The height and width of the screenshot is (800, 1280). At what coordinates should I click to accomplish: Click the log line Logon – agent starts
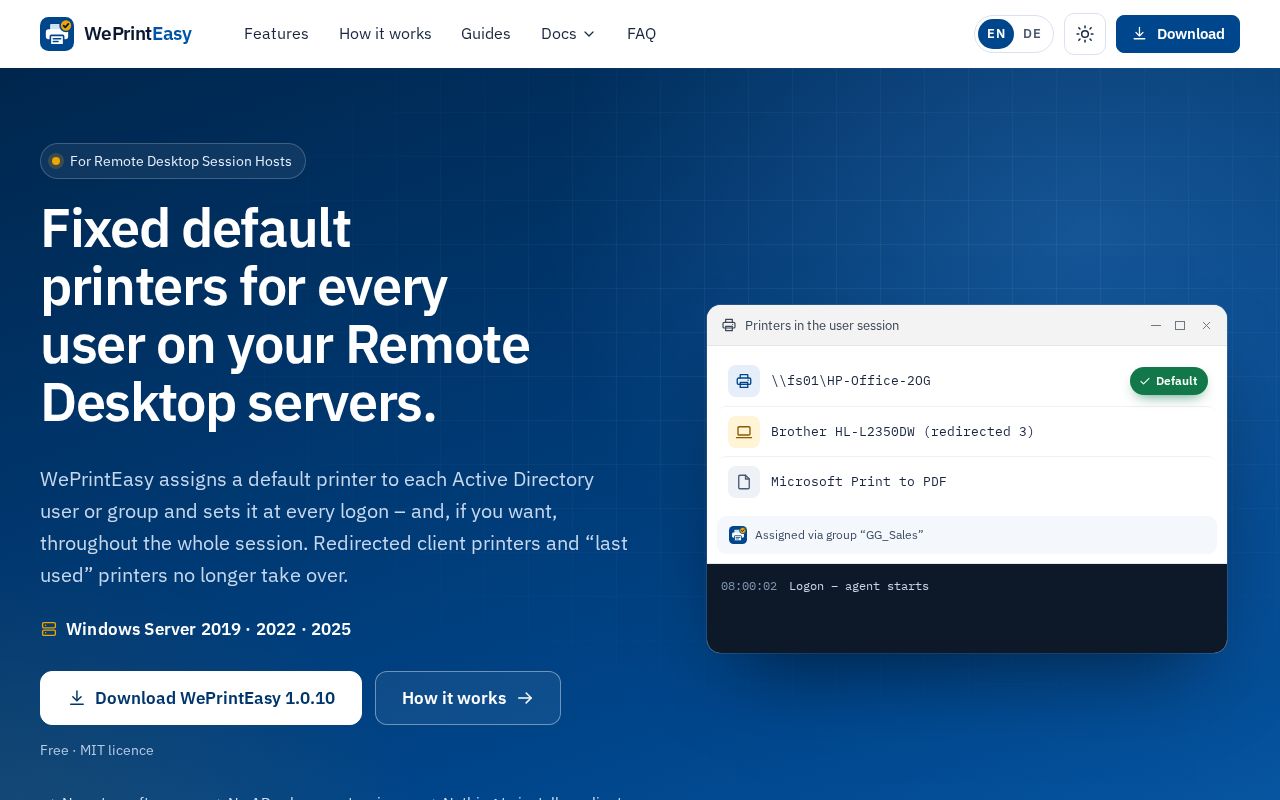pos(859,586)
